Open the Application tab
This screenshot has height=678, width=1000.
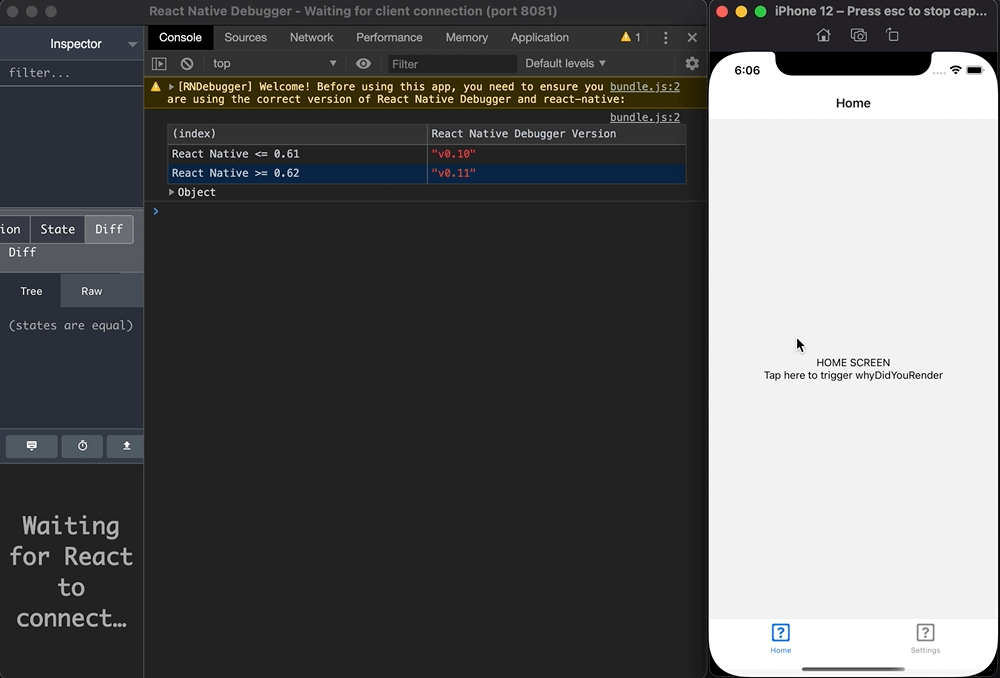540,38
